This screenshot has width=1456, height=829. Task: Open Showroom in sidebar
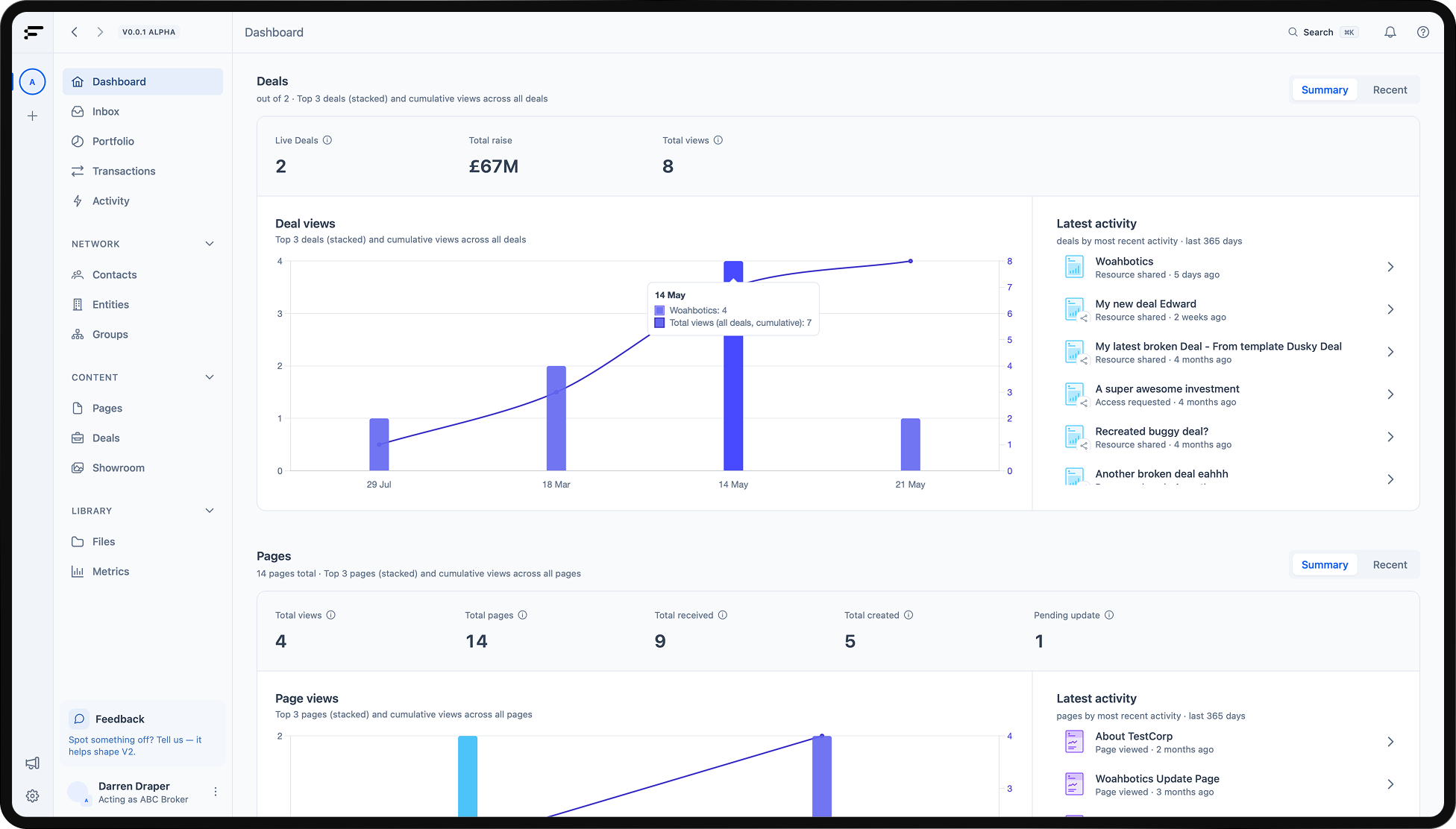click(x=142, y=468)
